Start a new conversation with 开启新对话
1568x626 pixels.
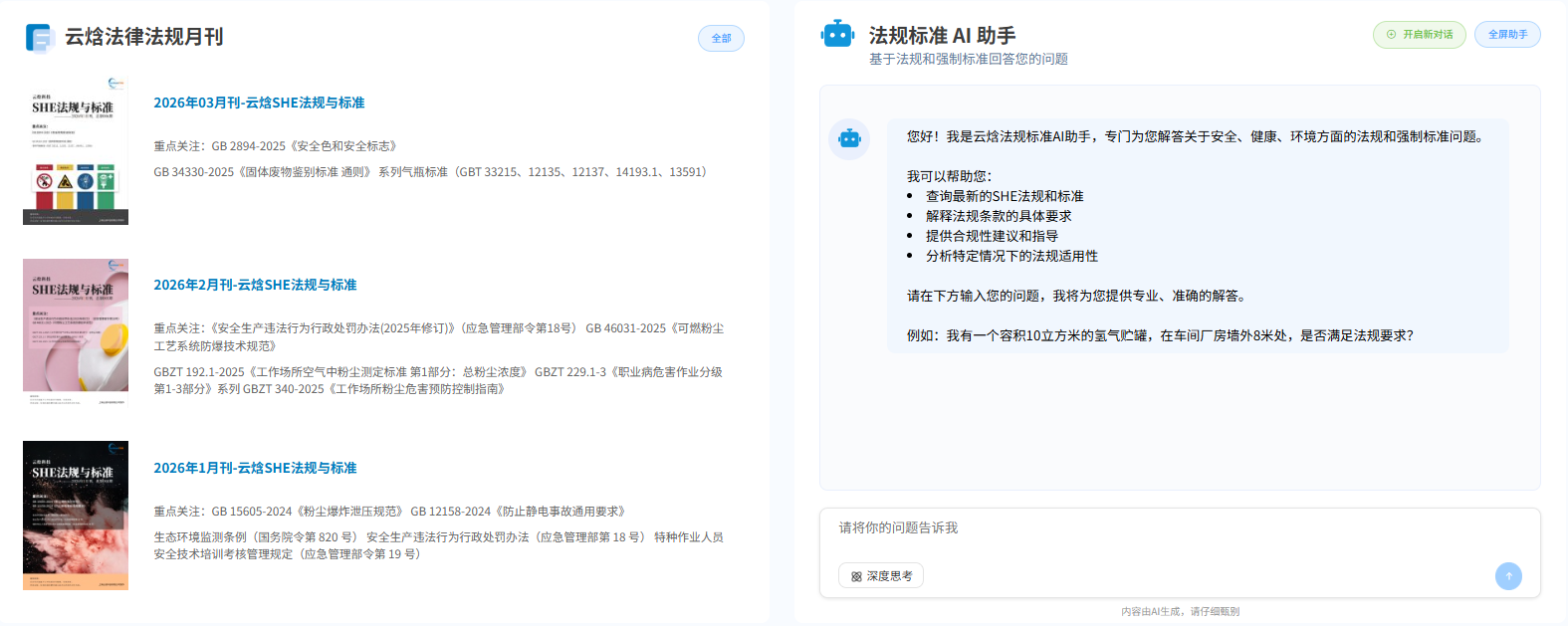click(1420, 35)
